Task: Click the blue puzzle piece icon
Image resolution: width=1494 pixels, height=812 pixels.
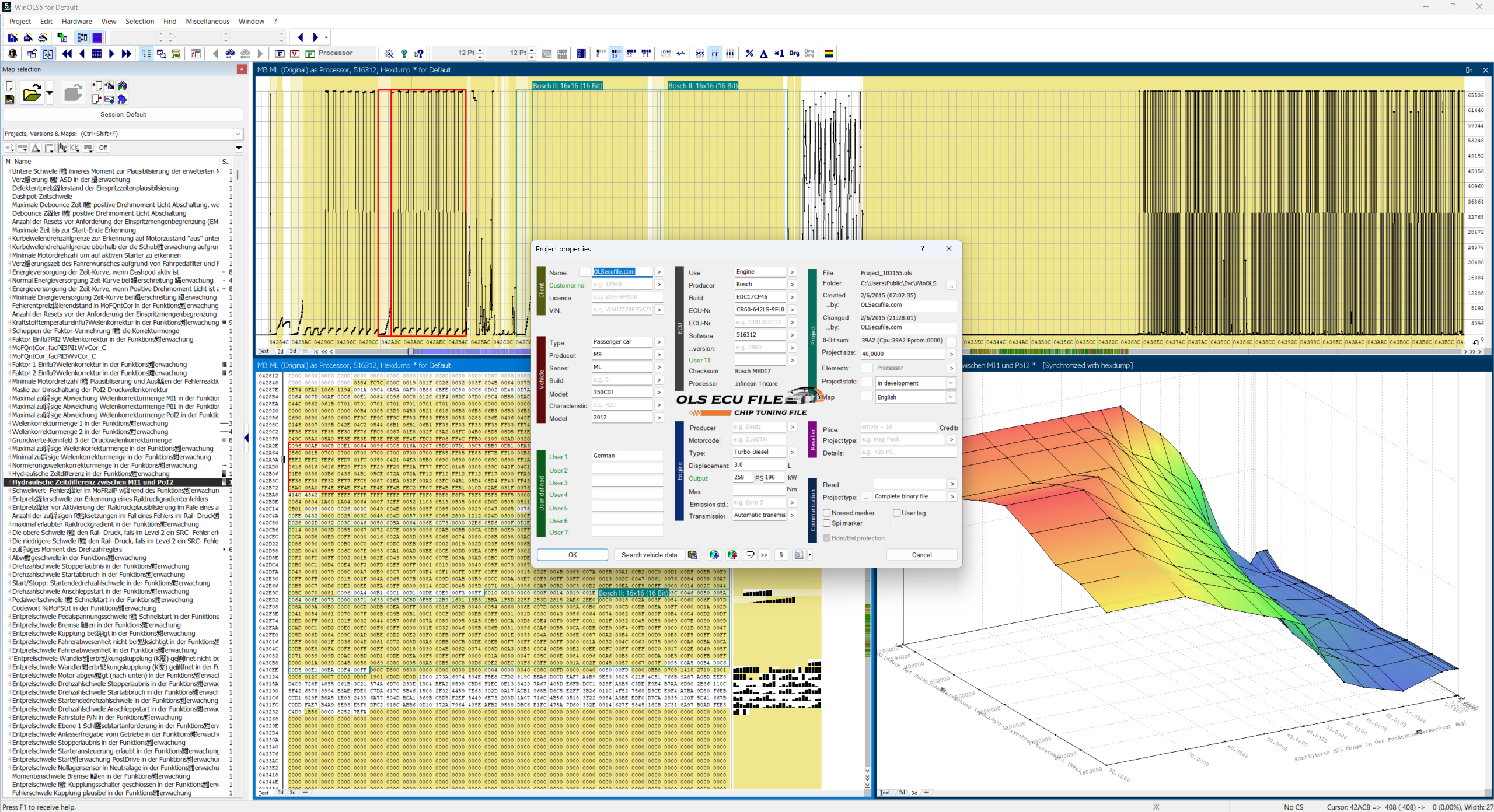Action: 122,99
